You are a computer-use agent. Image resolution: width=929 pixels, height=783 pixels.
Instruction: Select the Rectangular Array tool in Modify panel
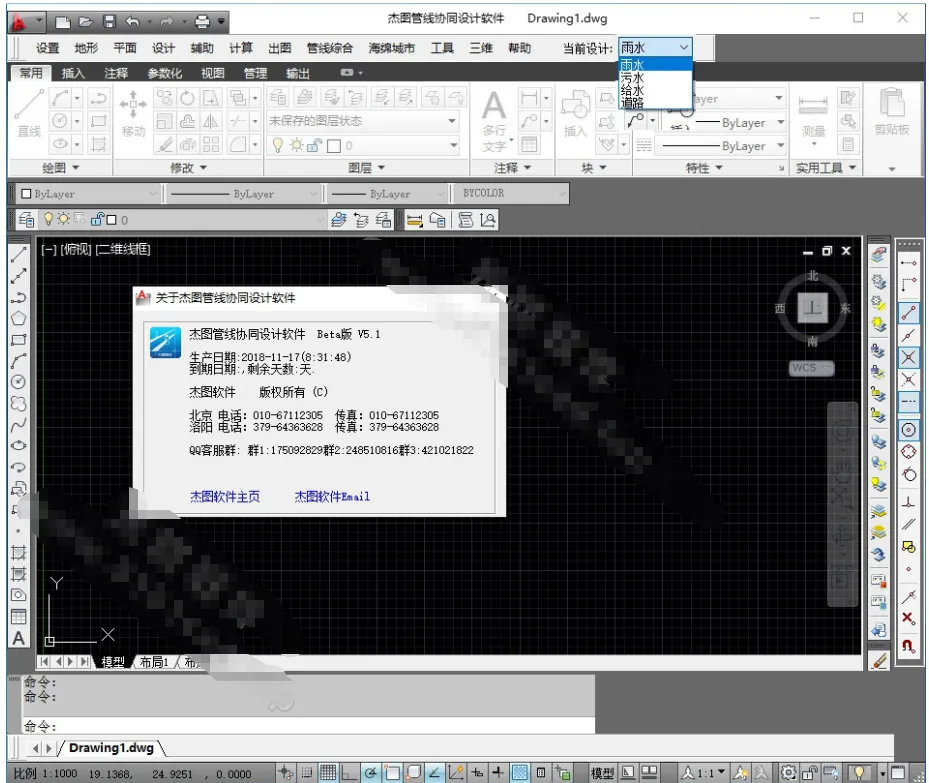211,144
